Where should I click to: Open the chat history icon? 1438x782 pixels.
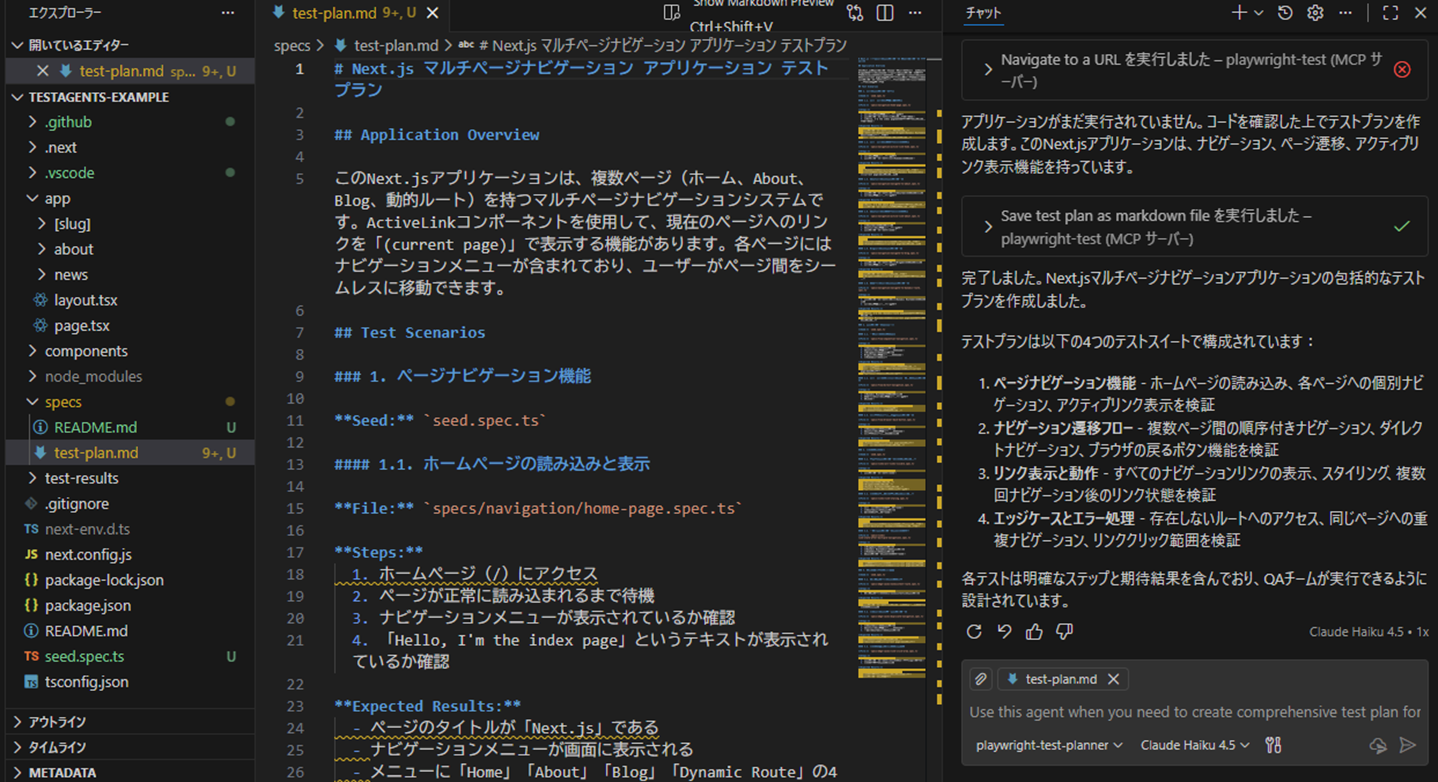[1286, 13]
